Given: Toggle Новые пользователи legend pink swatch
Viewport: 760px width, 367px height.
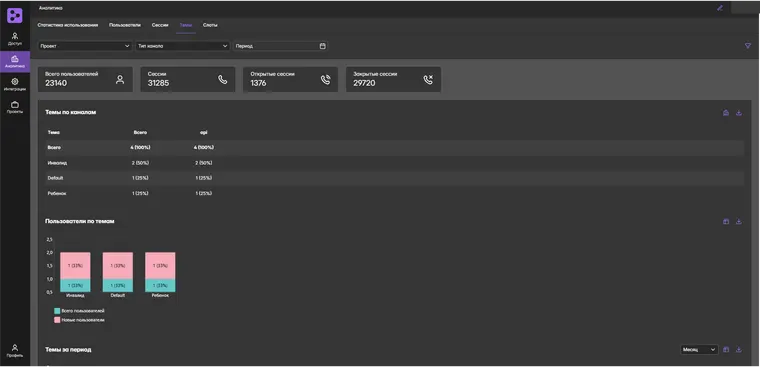Looking at the screenshot, I should (57, 320).
